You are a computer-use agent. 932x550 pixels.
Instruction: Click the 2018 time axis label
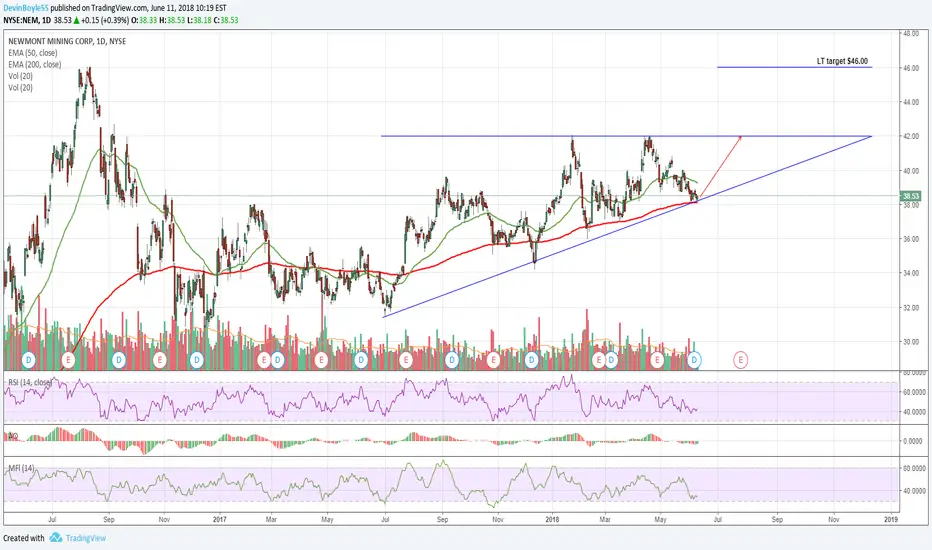coord(553,519)
